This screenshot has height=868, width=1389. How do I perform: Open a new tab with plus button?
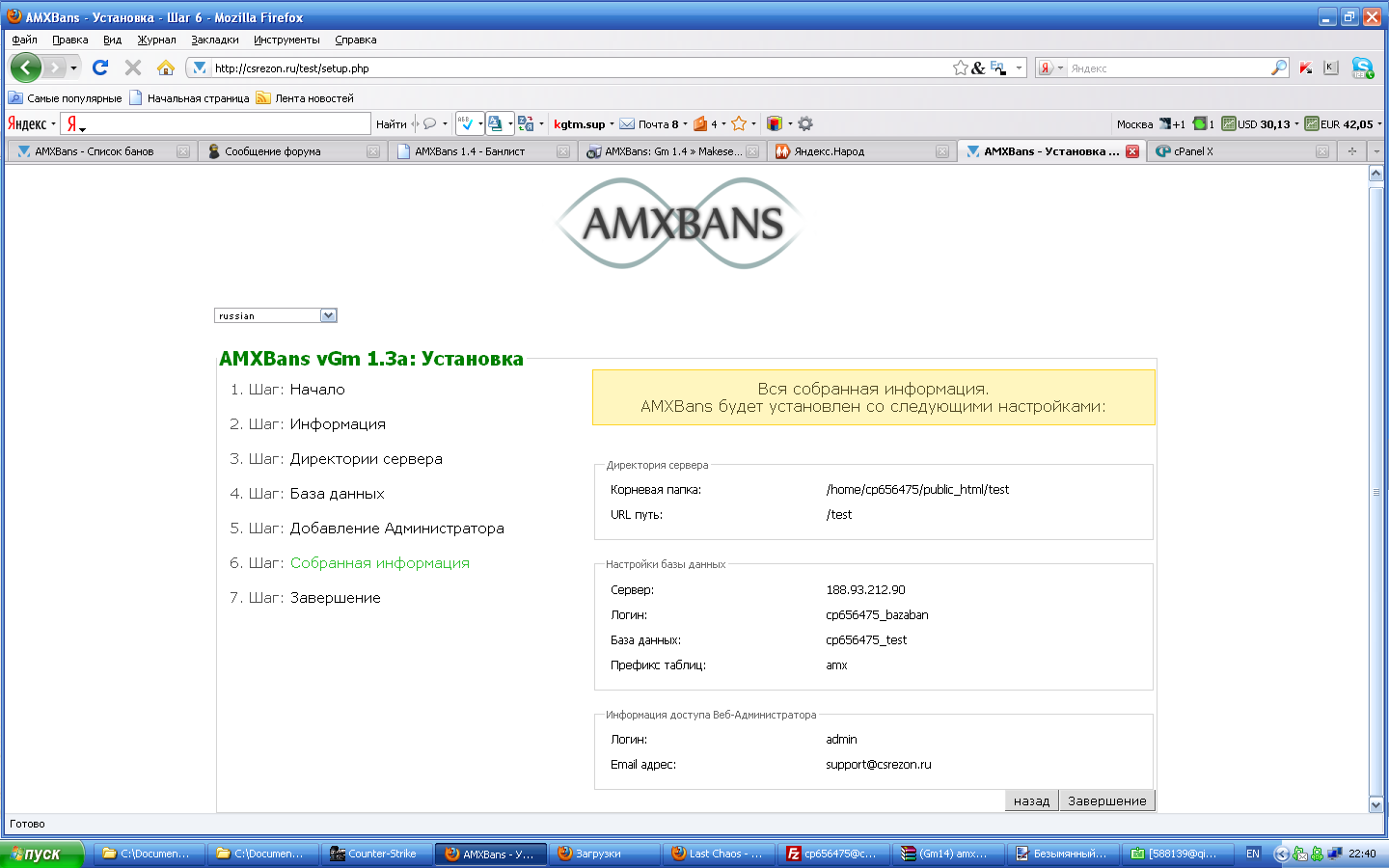[1352, 151]
